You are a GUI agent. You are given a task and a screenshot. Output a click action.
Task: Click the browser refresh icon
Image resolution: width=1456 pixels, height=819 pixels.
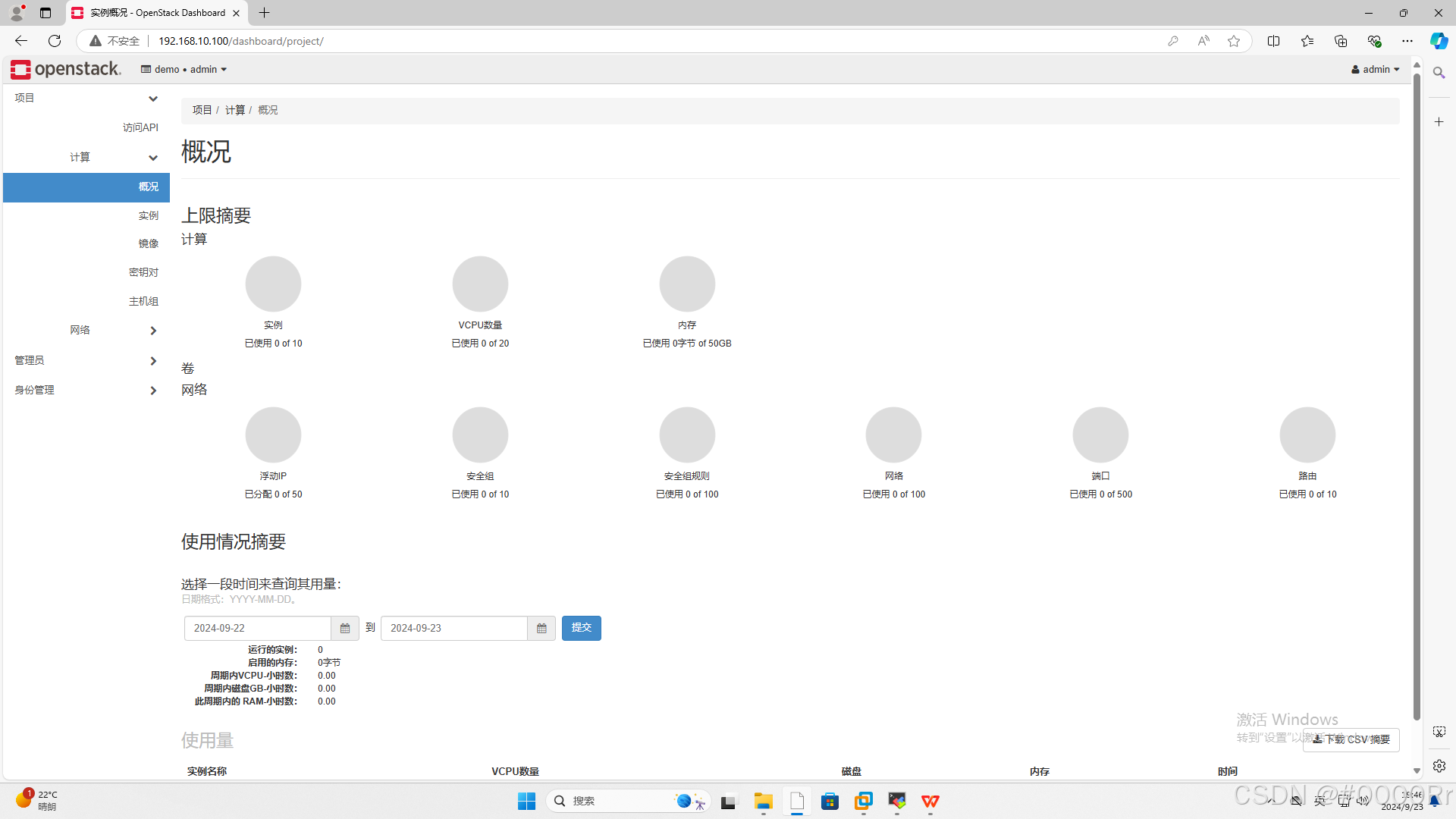[55, 41]
